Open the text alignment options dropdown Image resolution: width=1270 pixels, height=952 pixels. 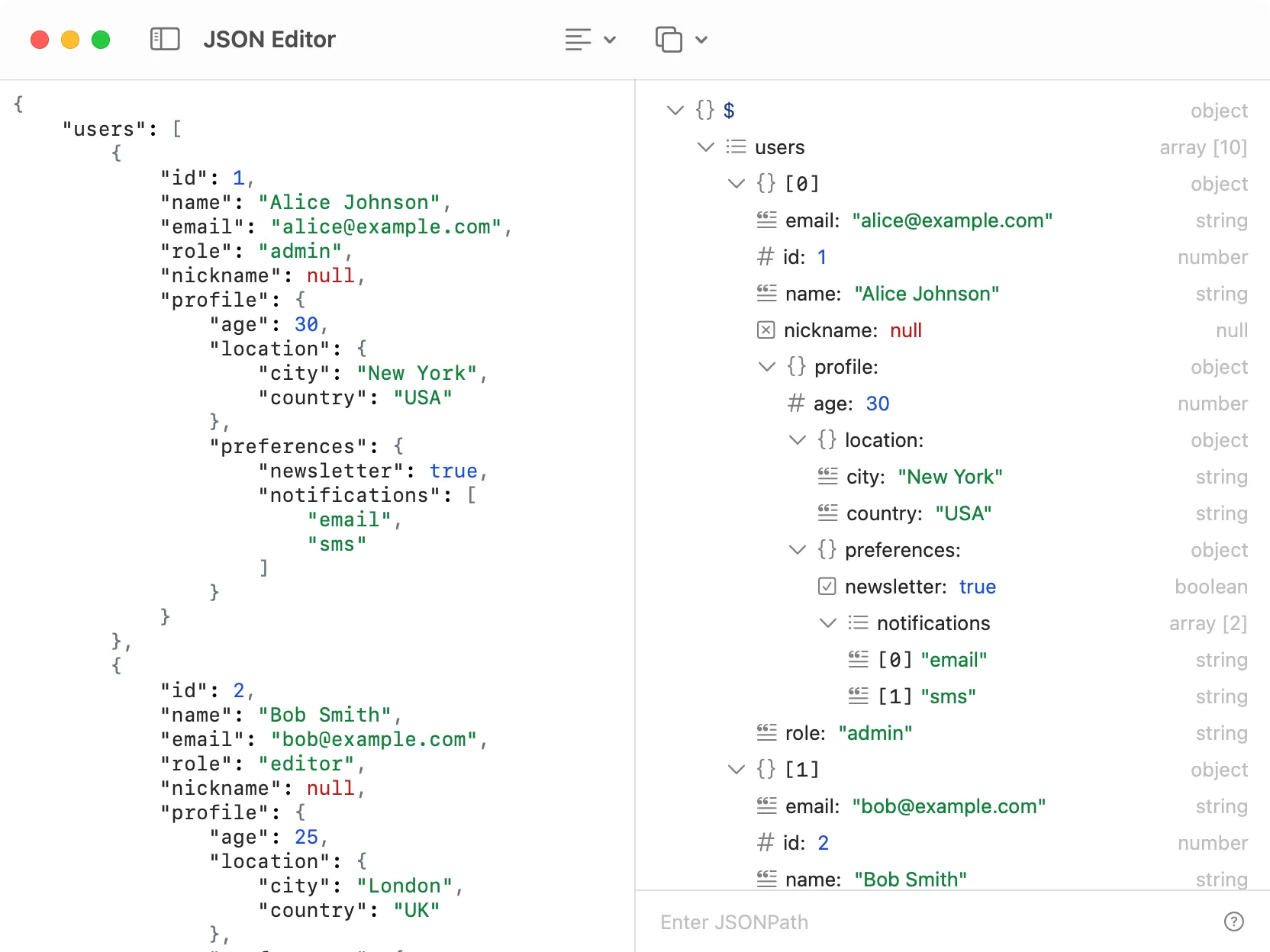tap(608, 39)
